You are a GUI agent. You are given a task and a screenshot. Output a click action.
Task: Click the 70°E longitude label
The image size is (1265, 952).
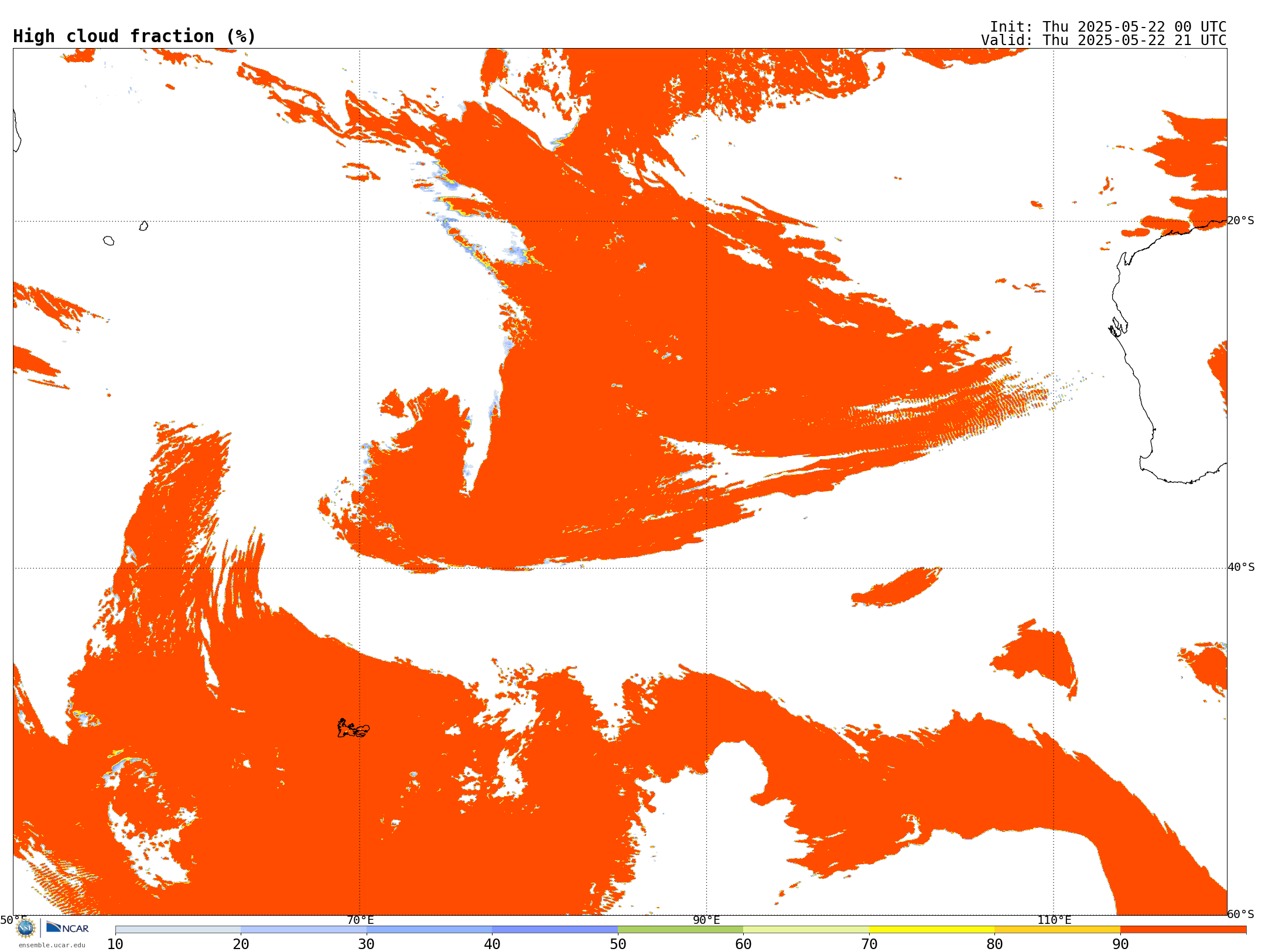click(x=360, y=920)
